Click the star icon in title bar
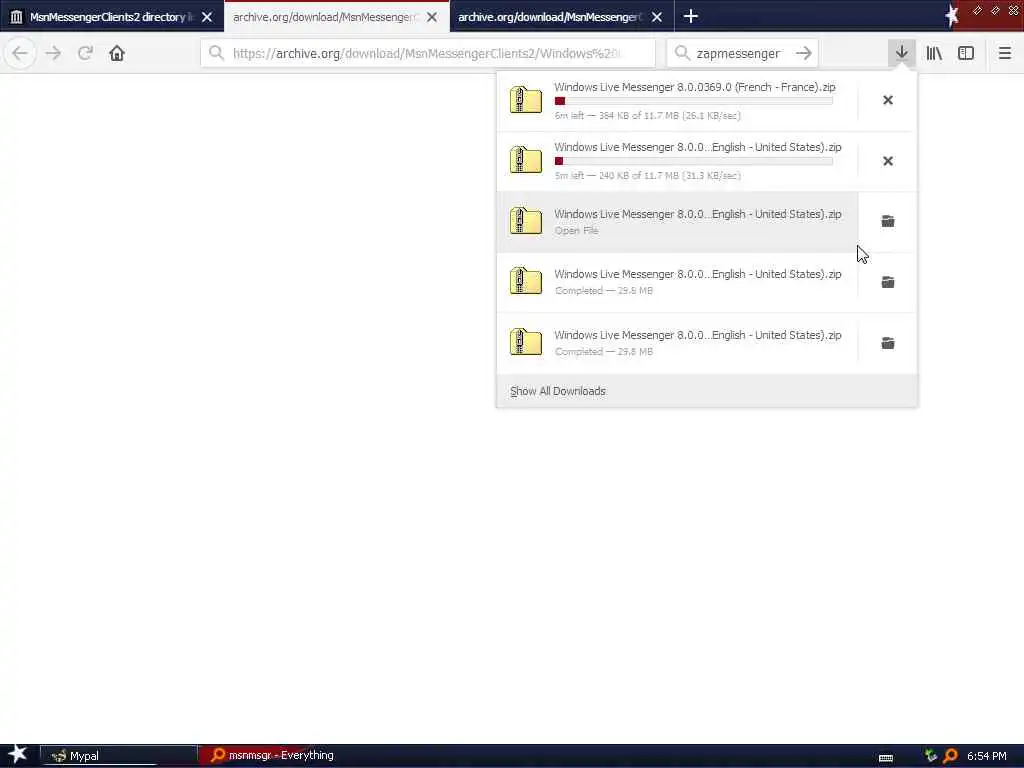Screen dimensions: 1024x768 click(x=952, y=15)
